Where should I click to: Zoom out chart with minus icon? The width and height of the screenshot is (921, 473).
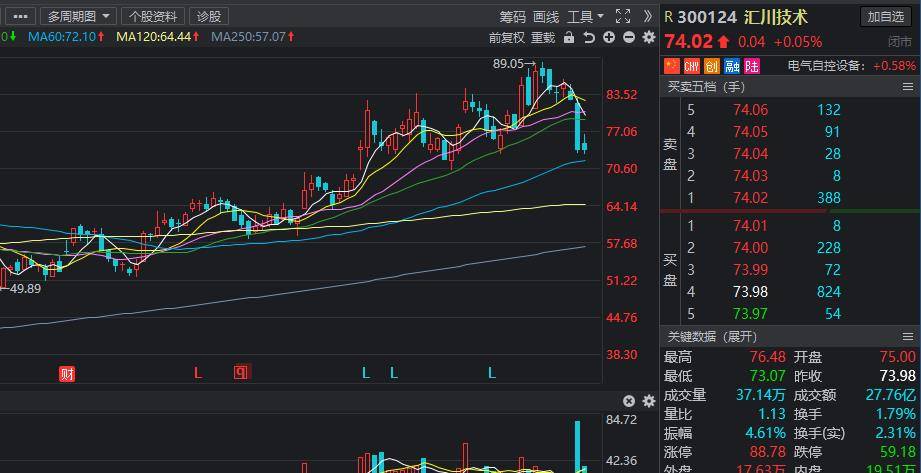(x=629, y=37)
